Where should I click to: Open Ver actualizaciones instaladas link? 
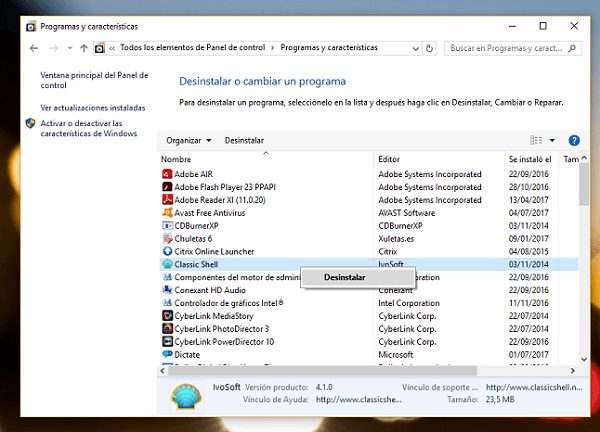[x=93, y=107]
